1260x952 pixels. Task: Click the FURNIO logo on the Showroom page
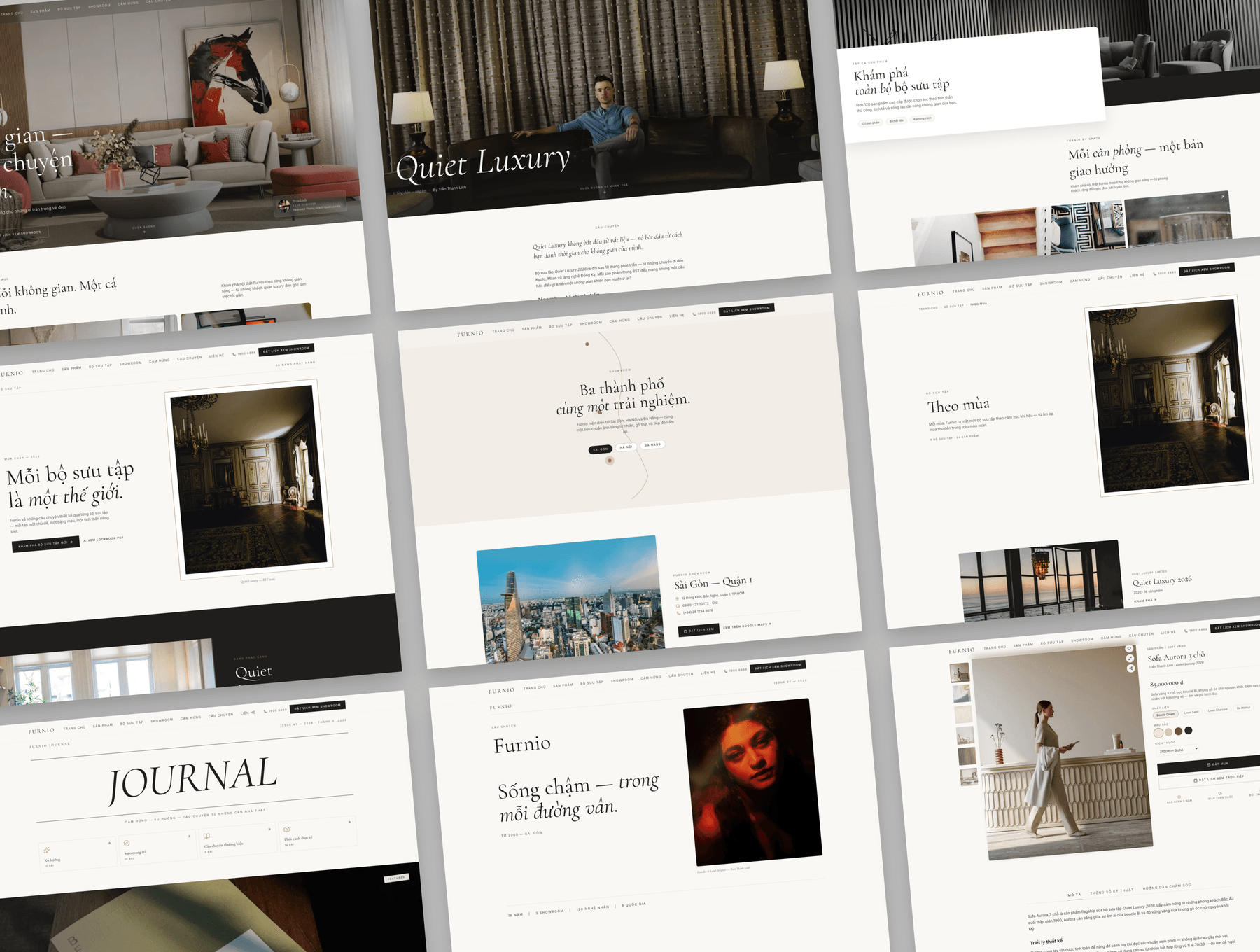coord(470,334)
